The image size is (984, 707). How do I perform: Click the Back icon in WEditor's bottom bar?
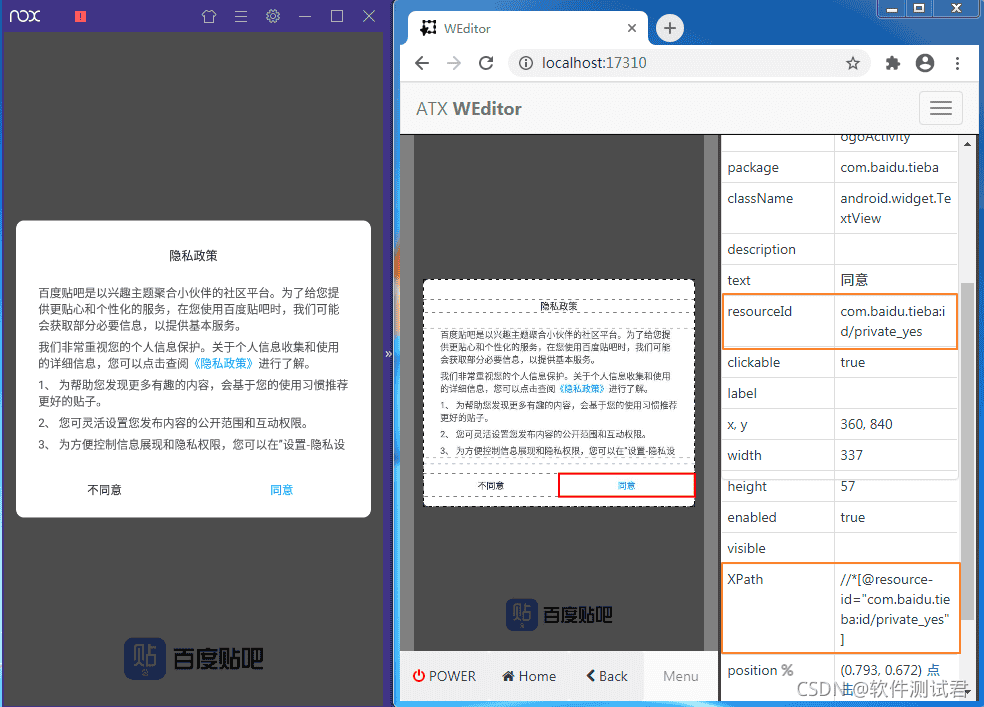point(605,676)
